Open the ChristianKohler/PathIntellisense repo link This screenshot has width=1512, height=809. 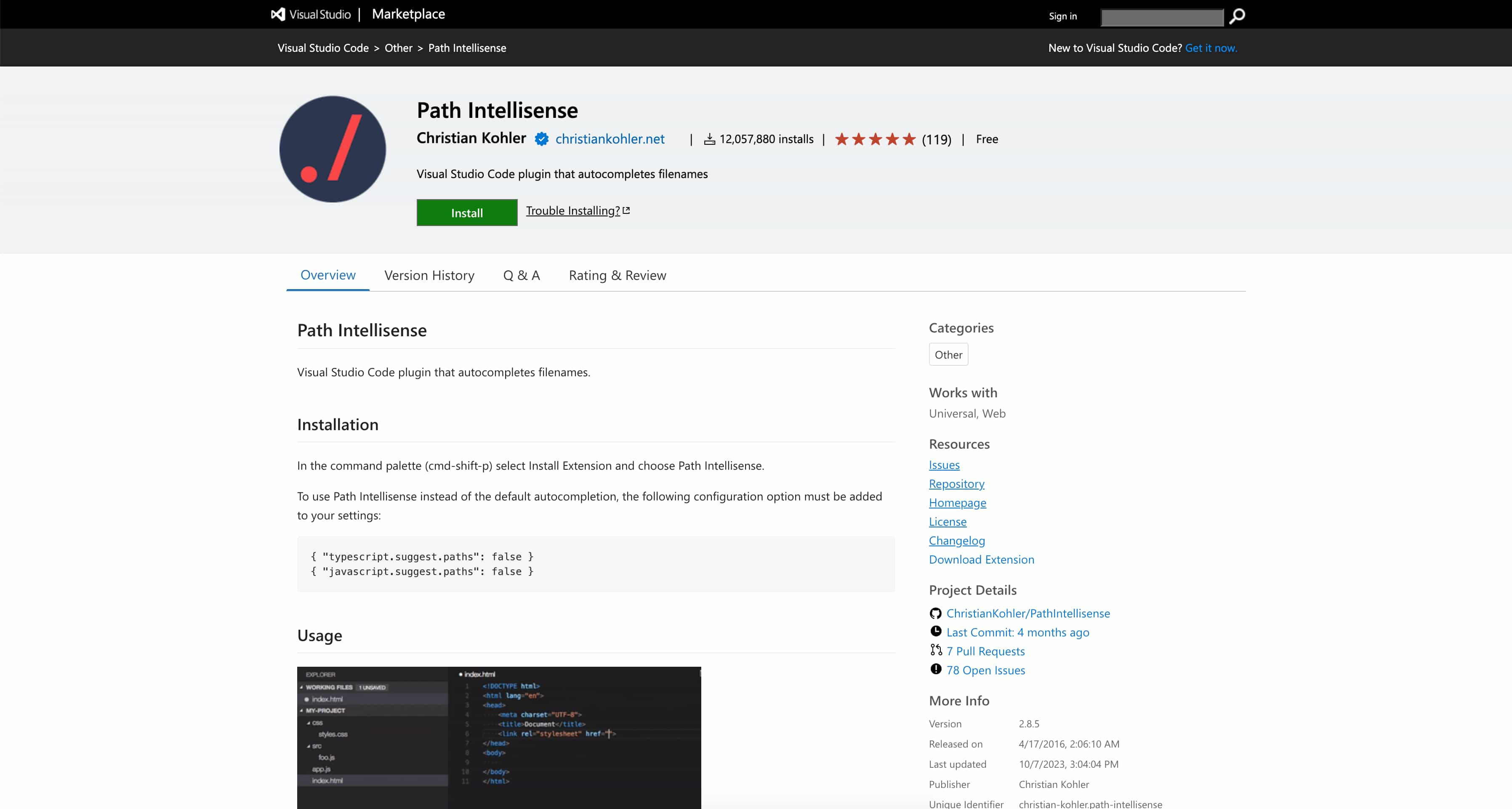coord(1028,614)
